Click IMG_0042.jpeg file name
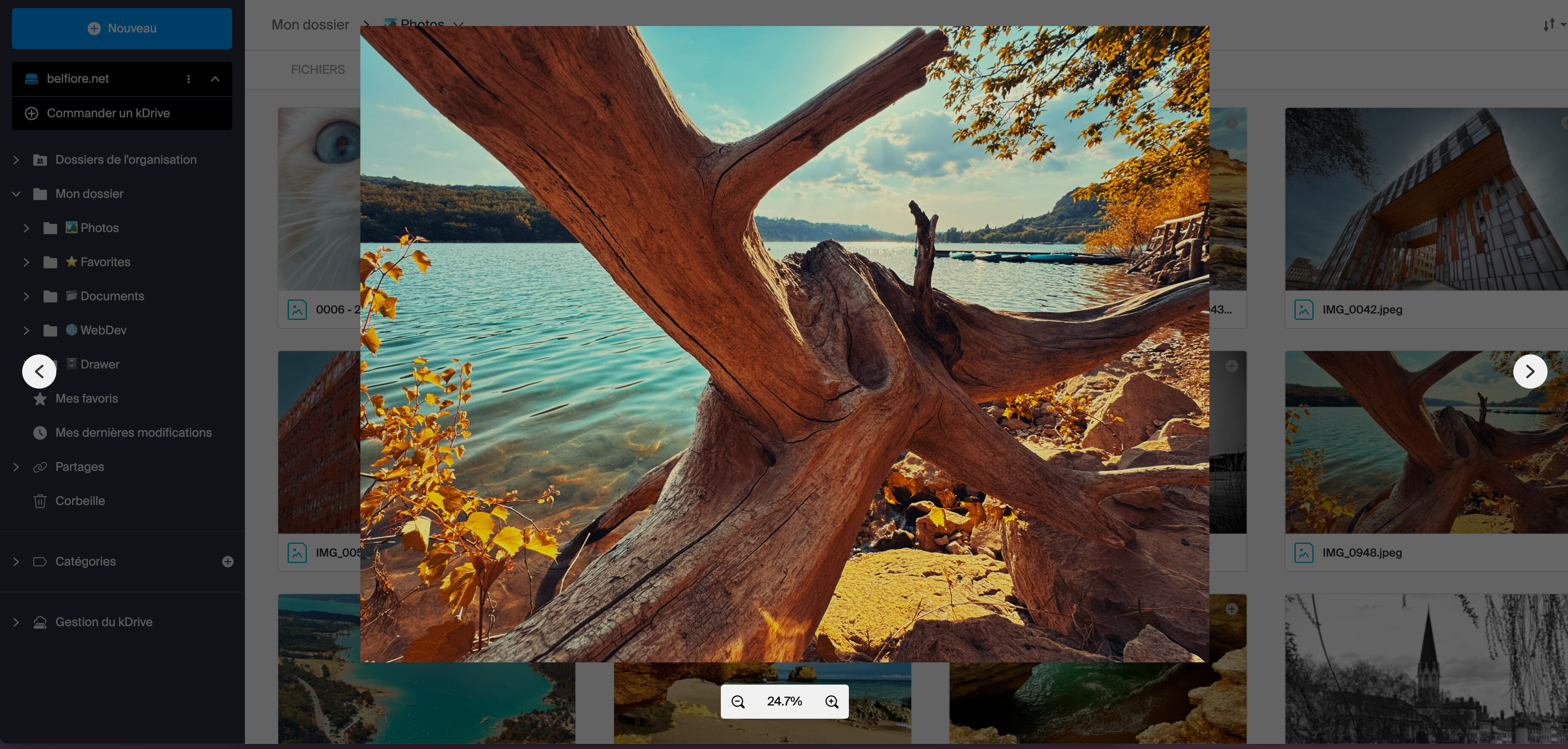Viewport: 1568px width, 749px height. click(1362, 310)
